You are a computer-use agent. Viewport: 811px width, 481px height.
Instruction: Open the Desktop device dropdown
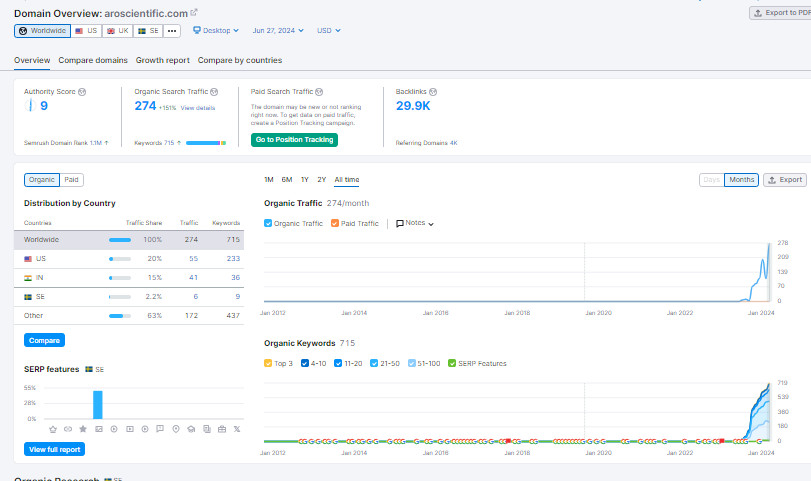216,31
